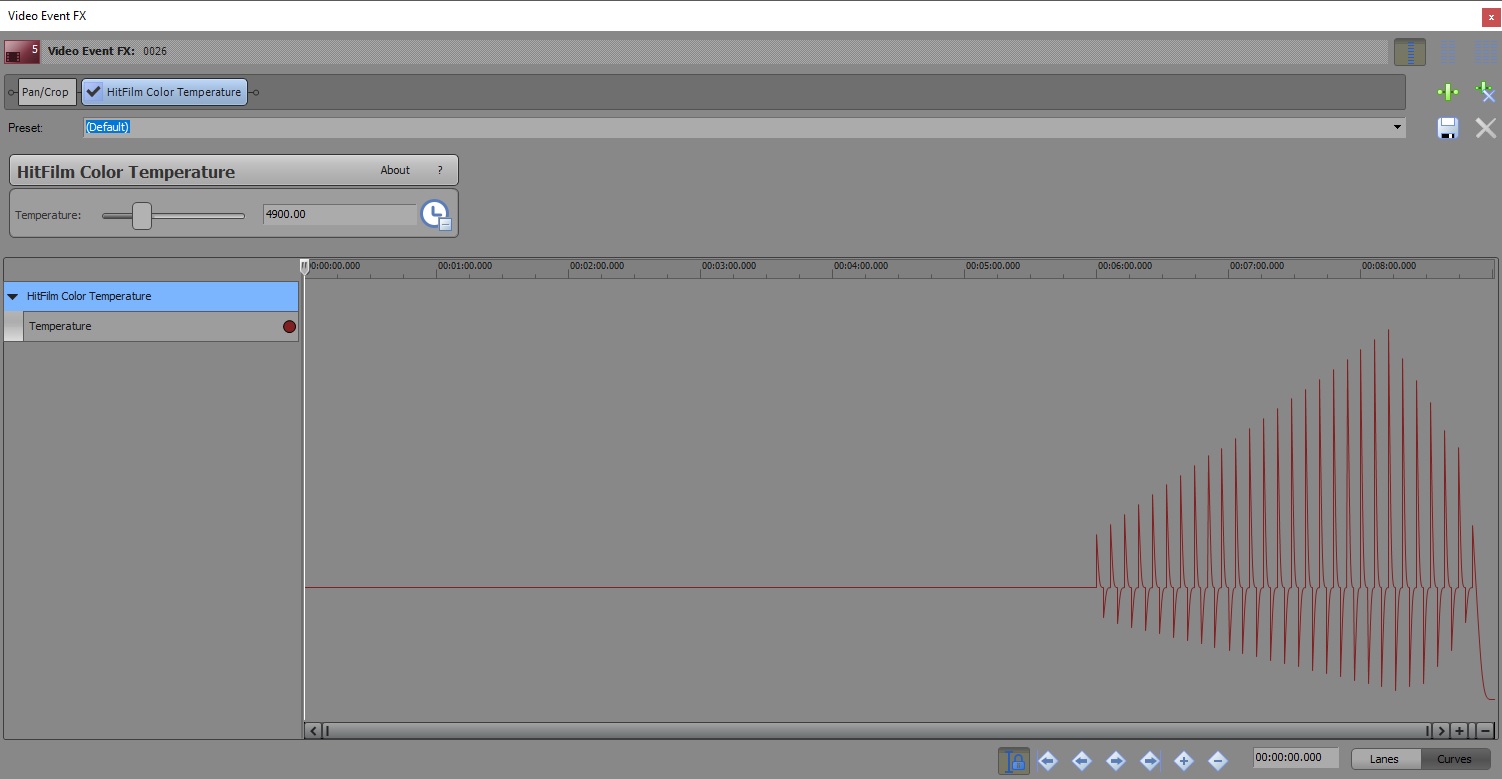Click the horizontal timeline scrollbar thumb
The height and width of the screenshot is (779, 1502).
click(x=877, y=731)
